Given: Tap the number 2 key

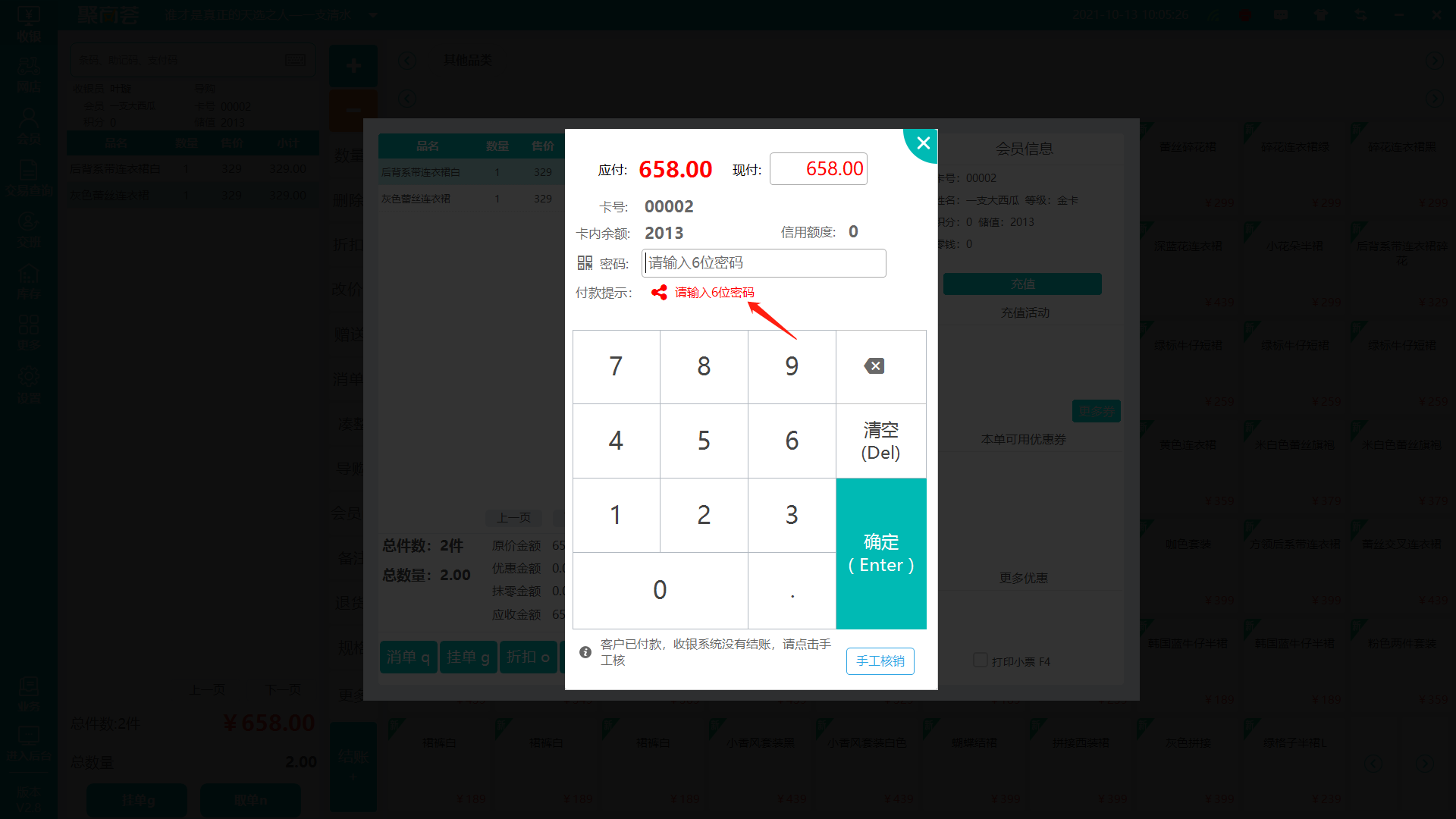Looking at the screenshot, I should click(704, 515).
